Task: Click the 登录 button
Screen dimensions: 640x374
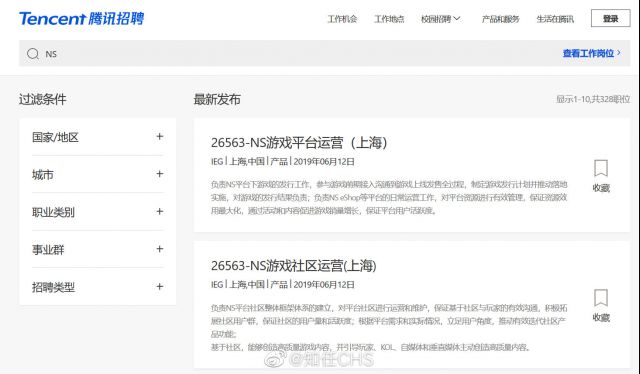Action: click(x=611, y=18)
